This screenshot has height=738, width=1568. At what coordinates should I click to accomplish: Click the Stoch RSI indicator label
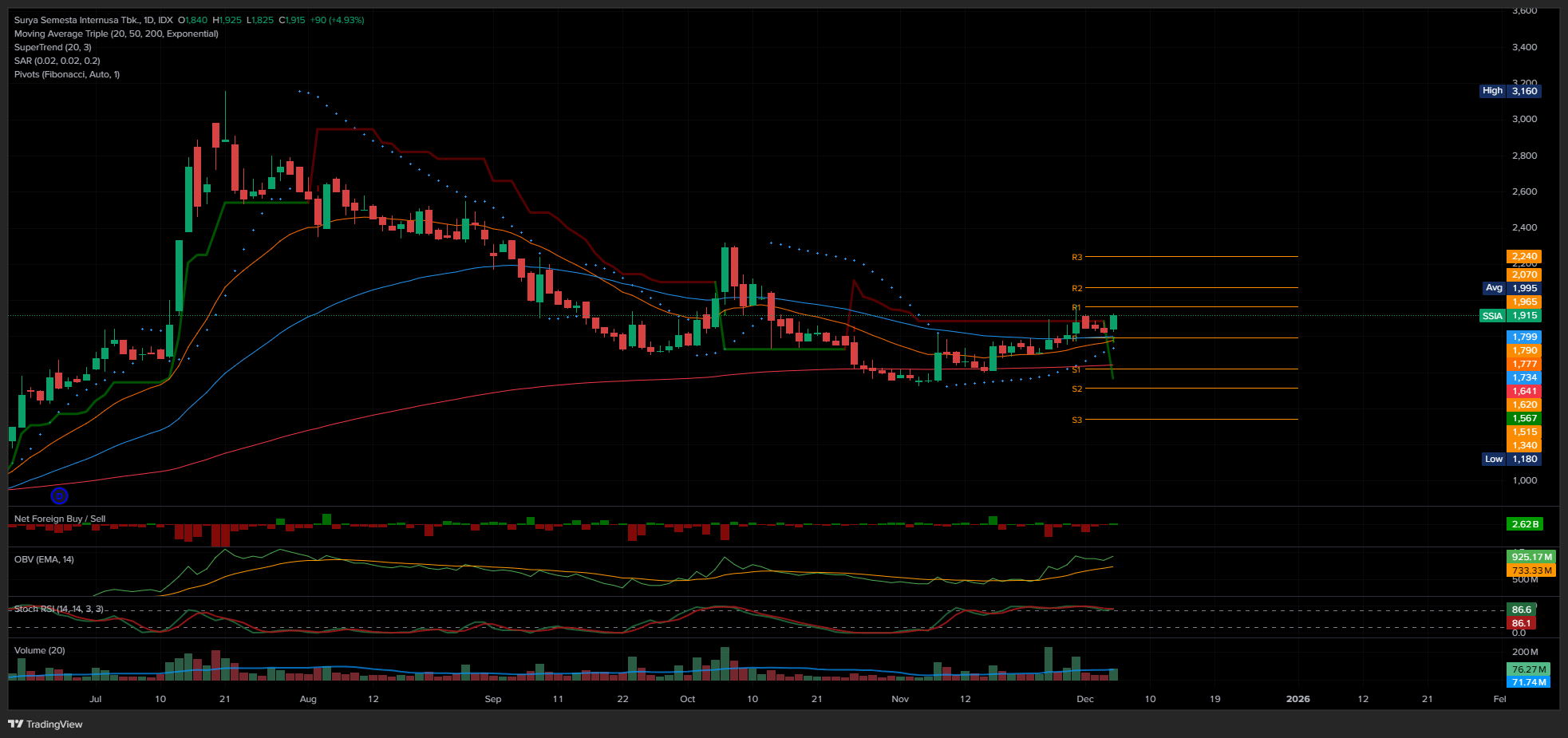pyautogui.click(x=59, y=609)
